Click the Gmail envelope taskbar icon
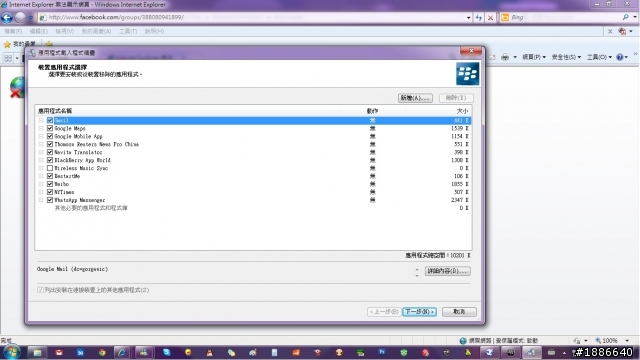Viewport: 640px width, 360px height. pyautogui.click(x=59, y=352)
